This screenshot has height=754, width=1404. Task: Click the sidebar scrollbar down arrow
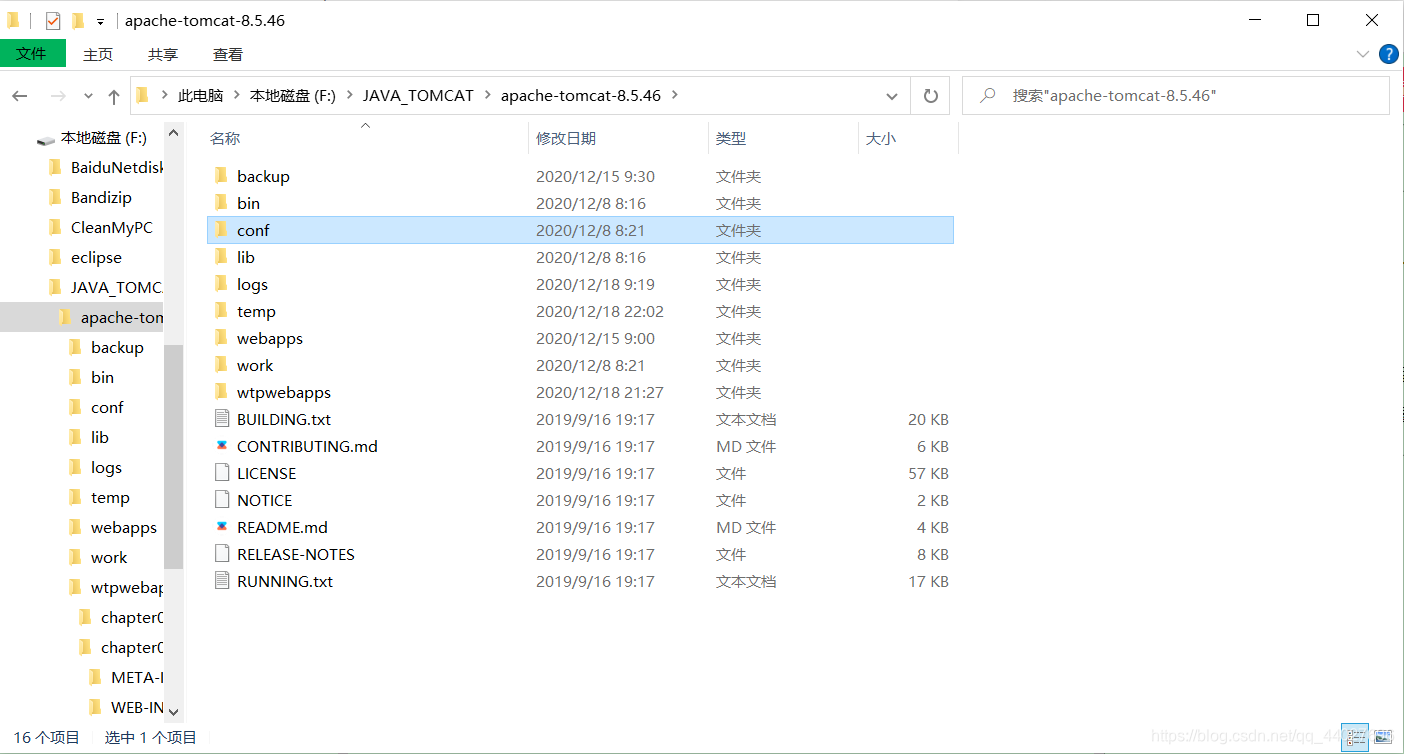[174, 712]
